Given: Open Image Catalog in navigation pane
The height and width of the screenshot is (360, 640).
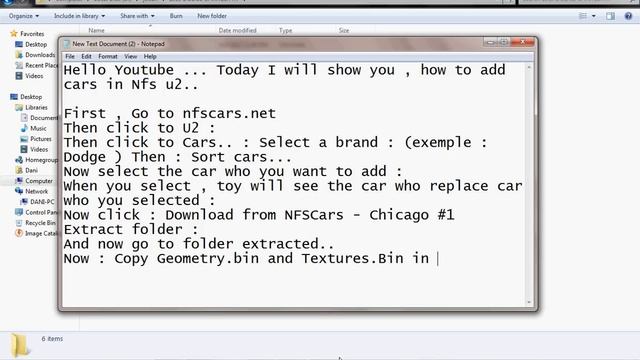Looking at the screenshot, I should [41, 234].
